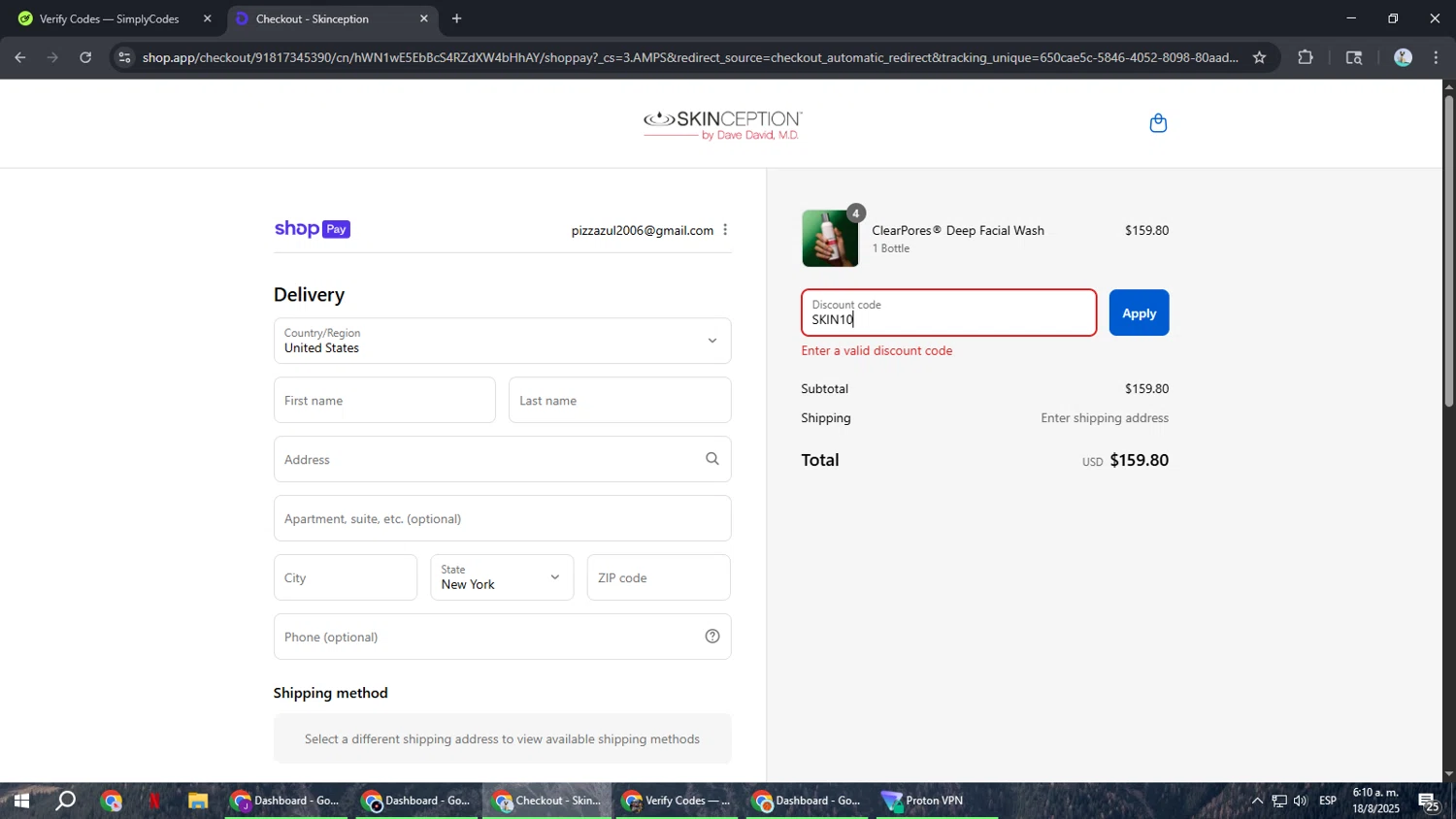Click the address search magnifier icon
This screenshot has height=819, width=1456.
(x=712, y=459)
